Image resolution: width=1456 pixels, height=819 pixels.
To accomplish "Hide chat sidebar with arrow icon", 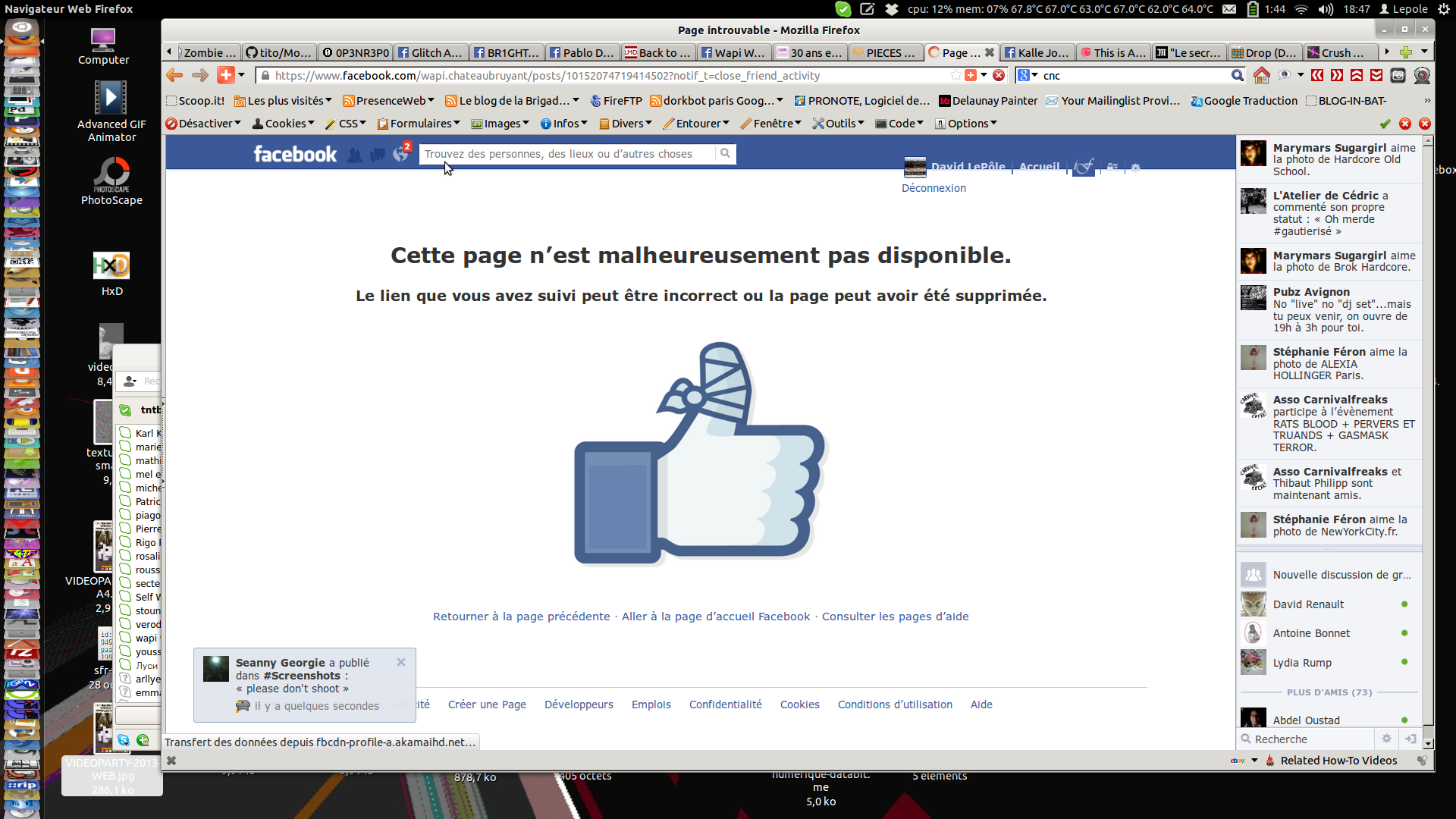I will click(1410, 739).
